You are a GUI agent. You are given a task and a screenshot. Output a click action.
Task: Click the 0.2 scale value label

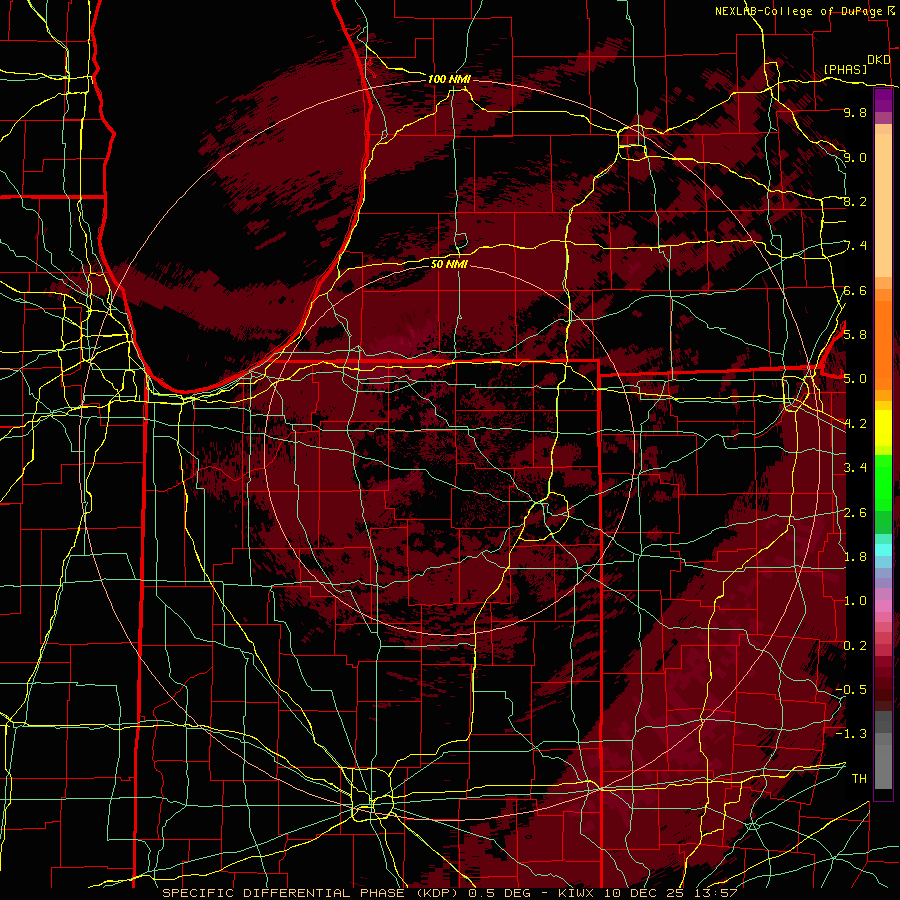(x=855, y=645)
